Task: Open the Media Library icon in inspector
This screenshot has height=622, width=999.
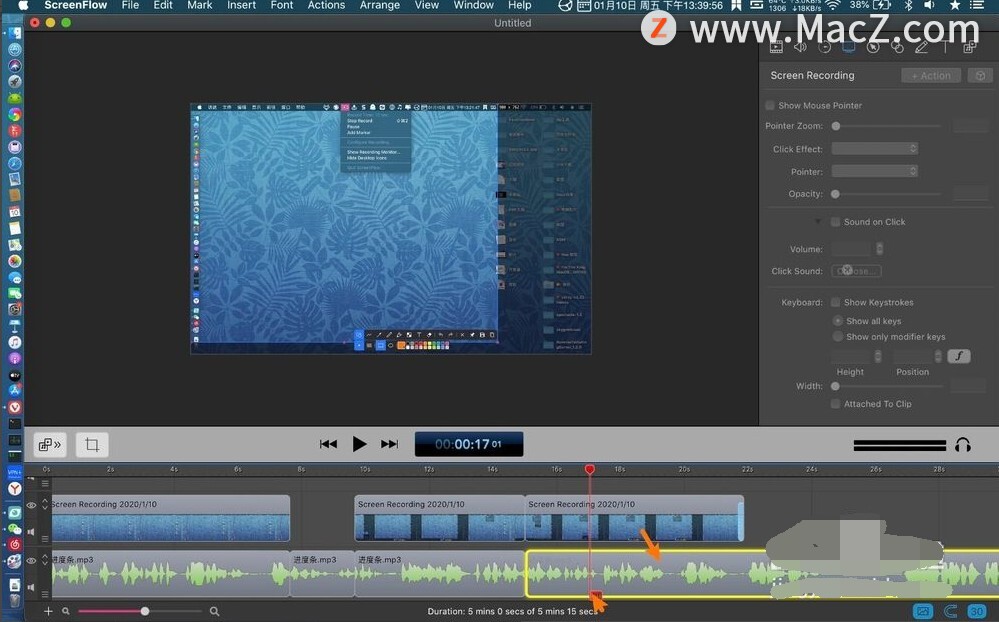Action: [970, 47]
